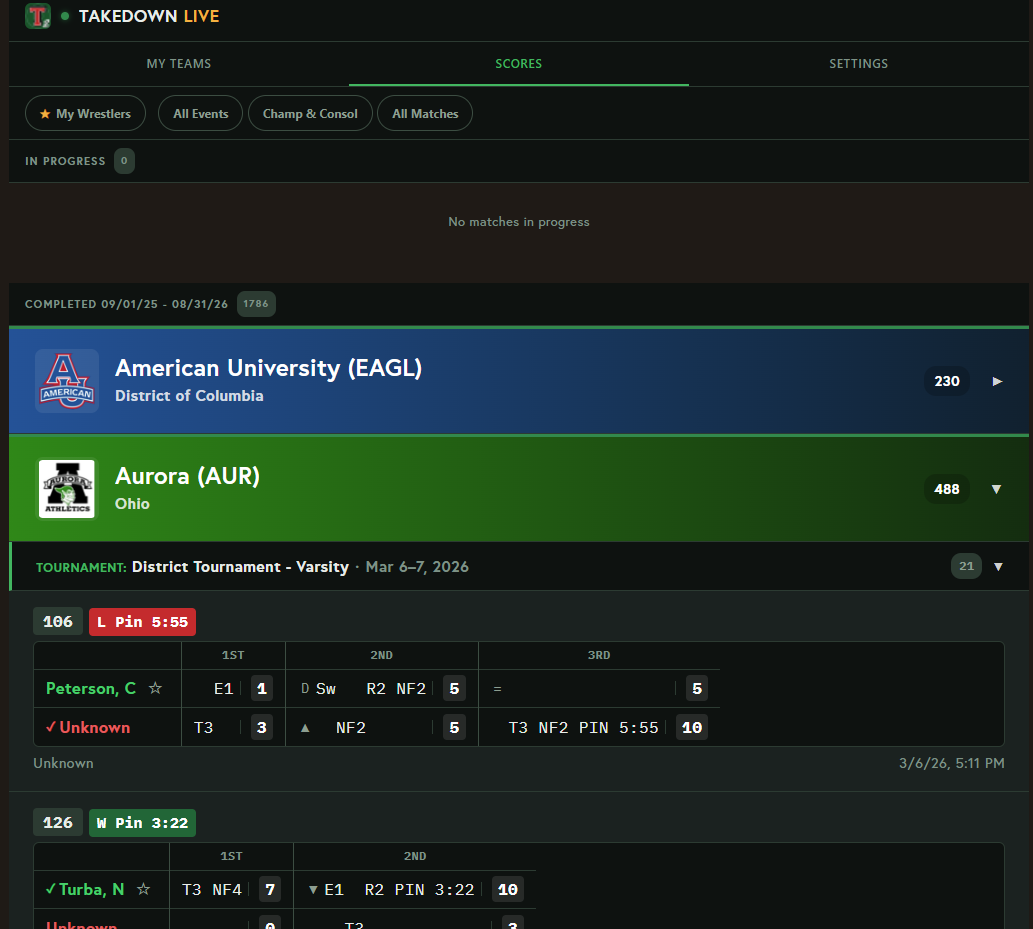The image size is (1033, 929).
Task: Click the 'No matches in progress' message
Action: tap(518, 222)
